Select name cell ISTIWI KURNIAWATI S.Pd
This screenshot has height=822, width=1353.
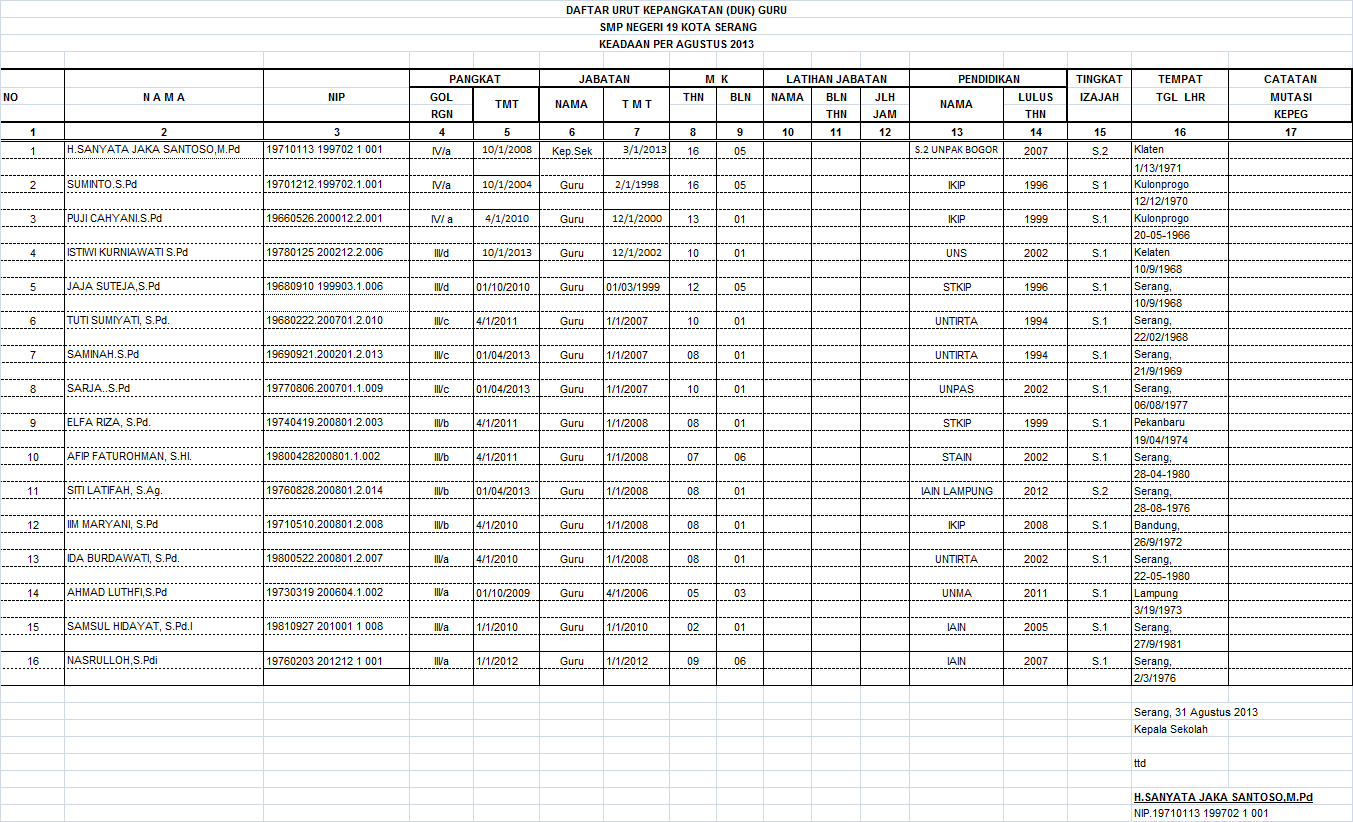tap(164, 252)
